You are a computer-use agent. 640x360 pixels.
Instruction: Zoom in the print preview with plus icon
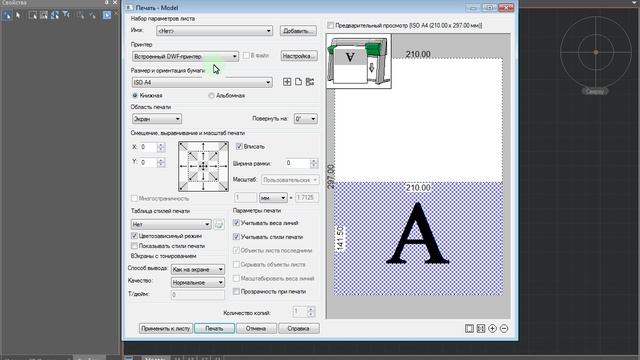492,329
